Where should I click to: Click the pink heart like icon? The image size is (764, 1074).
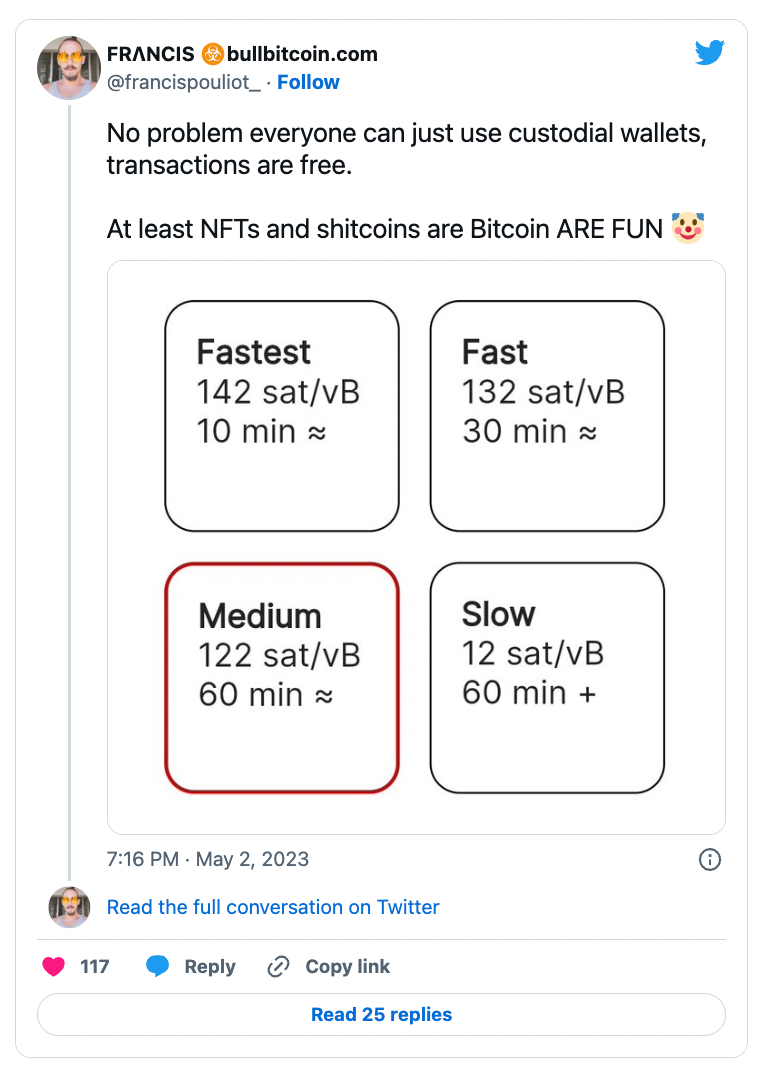(54, 967)
